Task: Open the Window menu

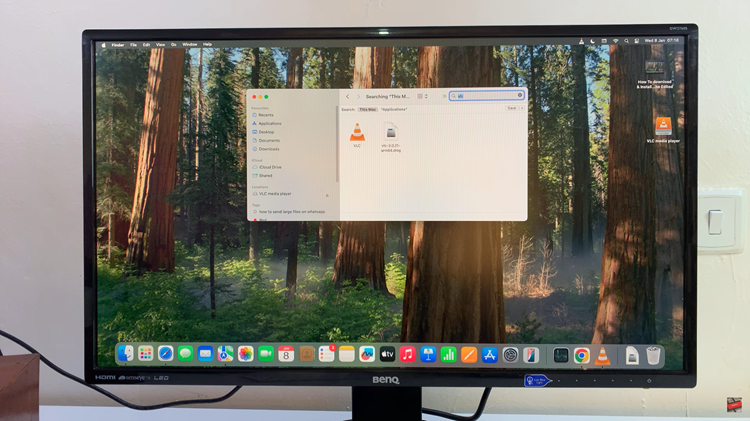Action: click(189, 44)
